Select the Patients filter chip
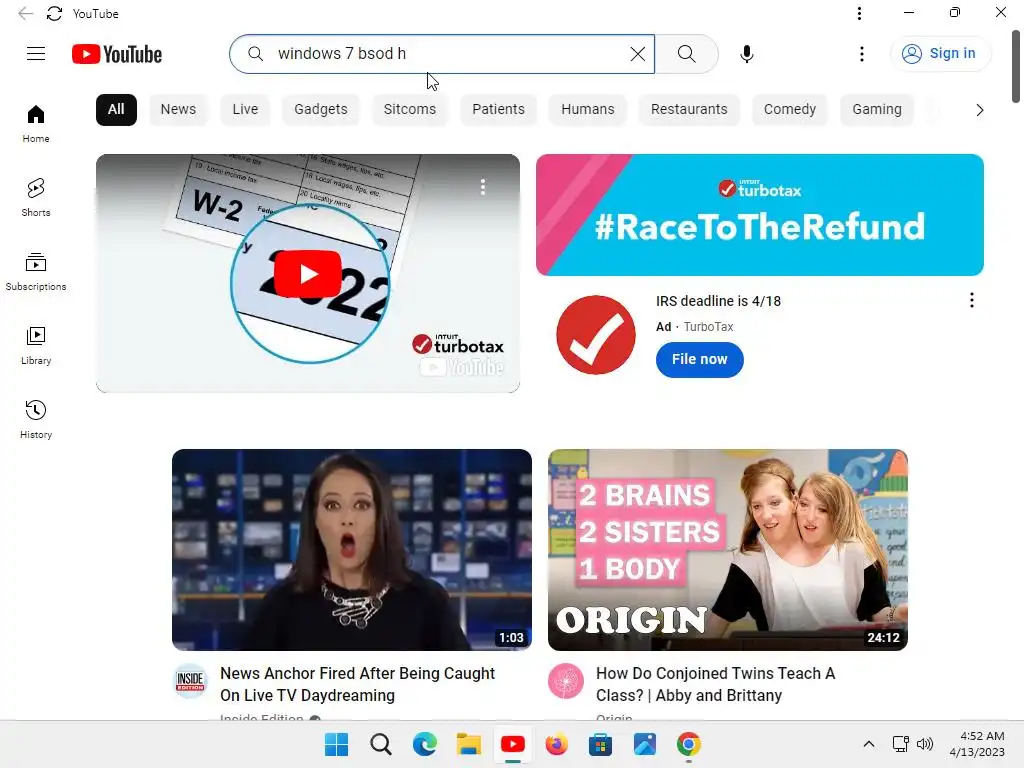This screenshot has height=768, width=1024. 498,110
